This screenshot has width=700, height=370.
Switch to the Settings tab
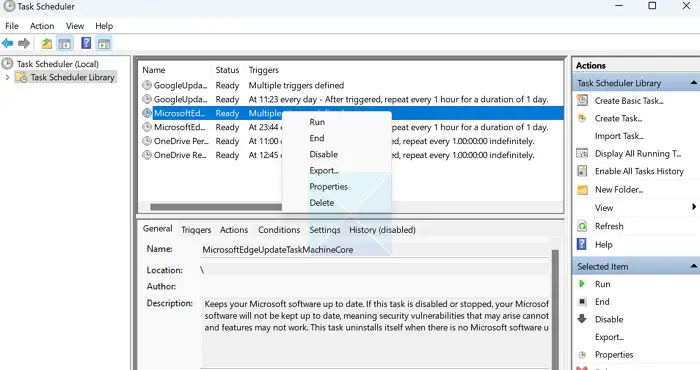[325, 230]
